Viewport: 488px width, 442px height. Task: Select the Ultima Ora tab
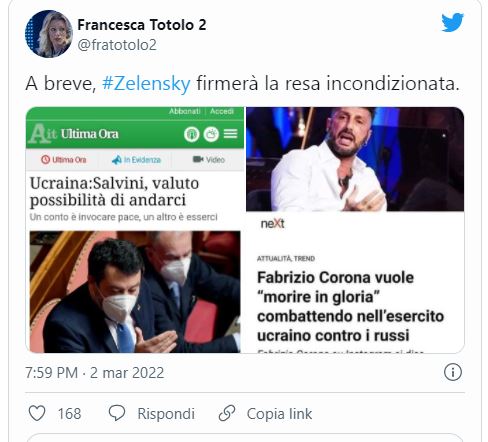(64, 160)
